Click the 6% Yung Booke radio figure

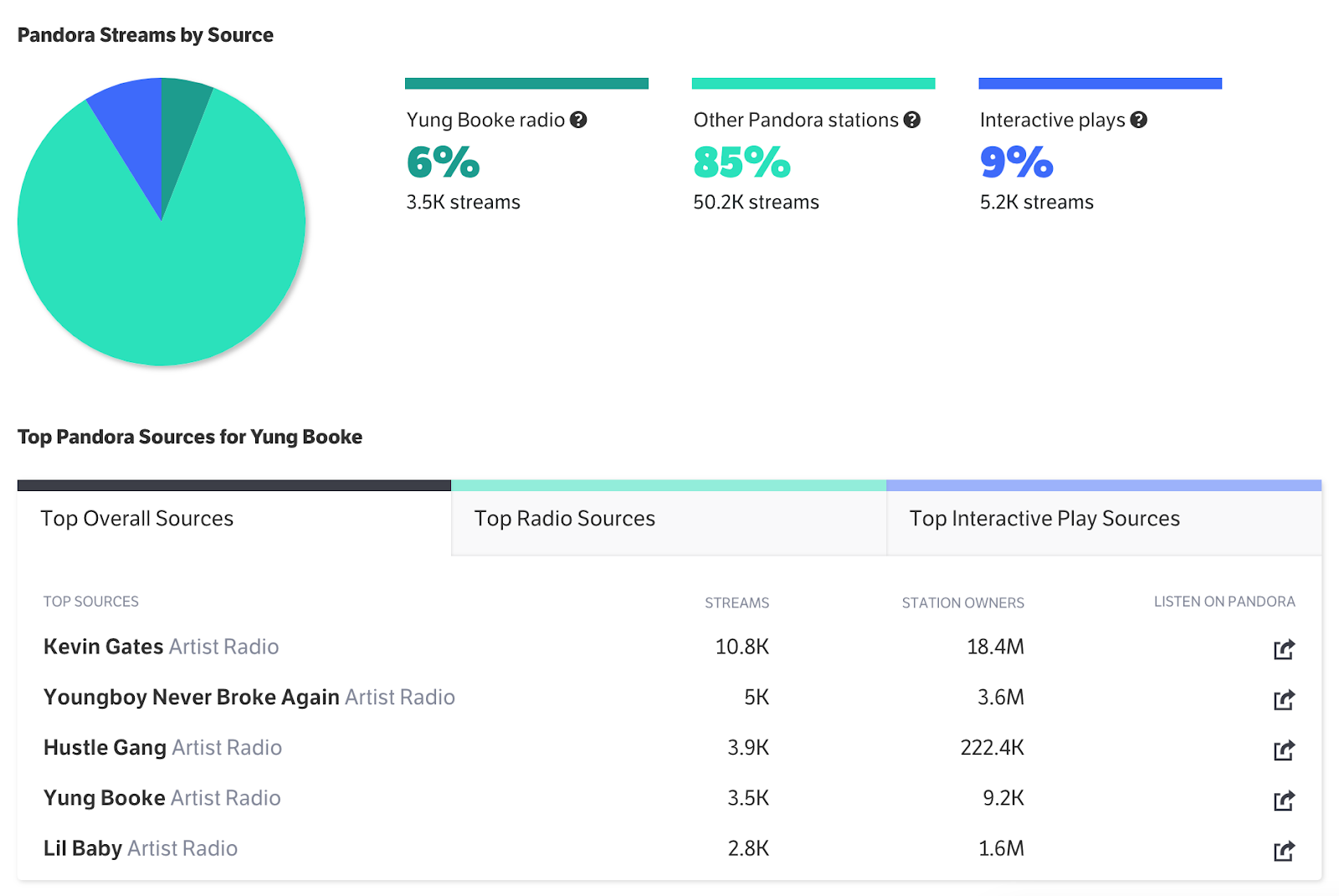click(444, 162)
